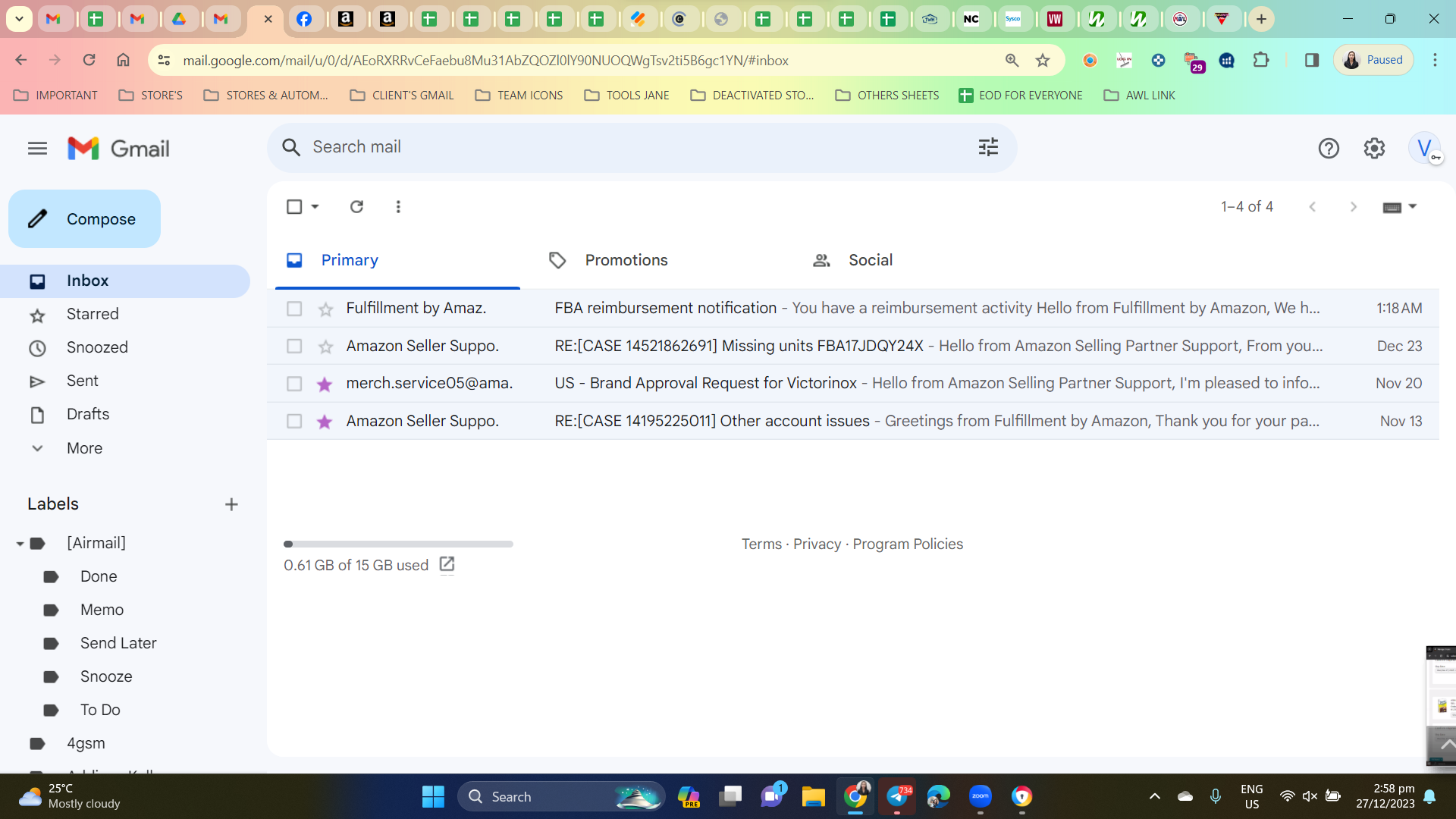Open File Explorer from taskbar
Image resolution: width=1456 pixels, height=819 pixels.
click(813, 796)
